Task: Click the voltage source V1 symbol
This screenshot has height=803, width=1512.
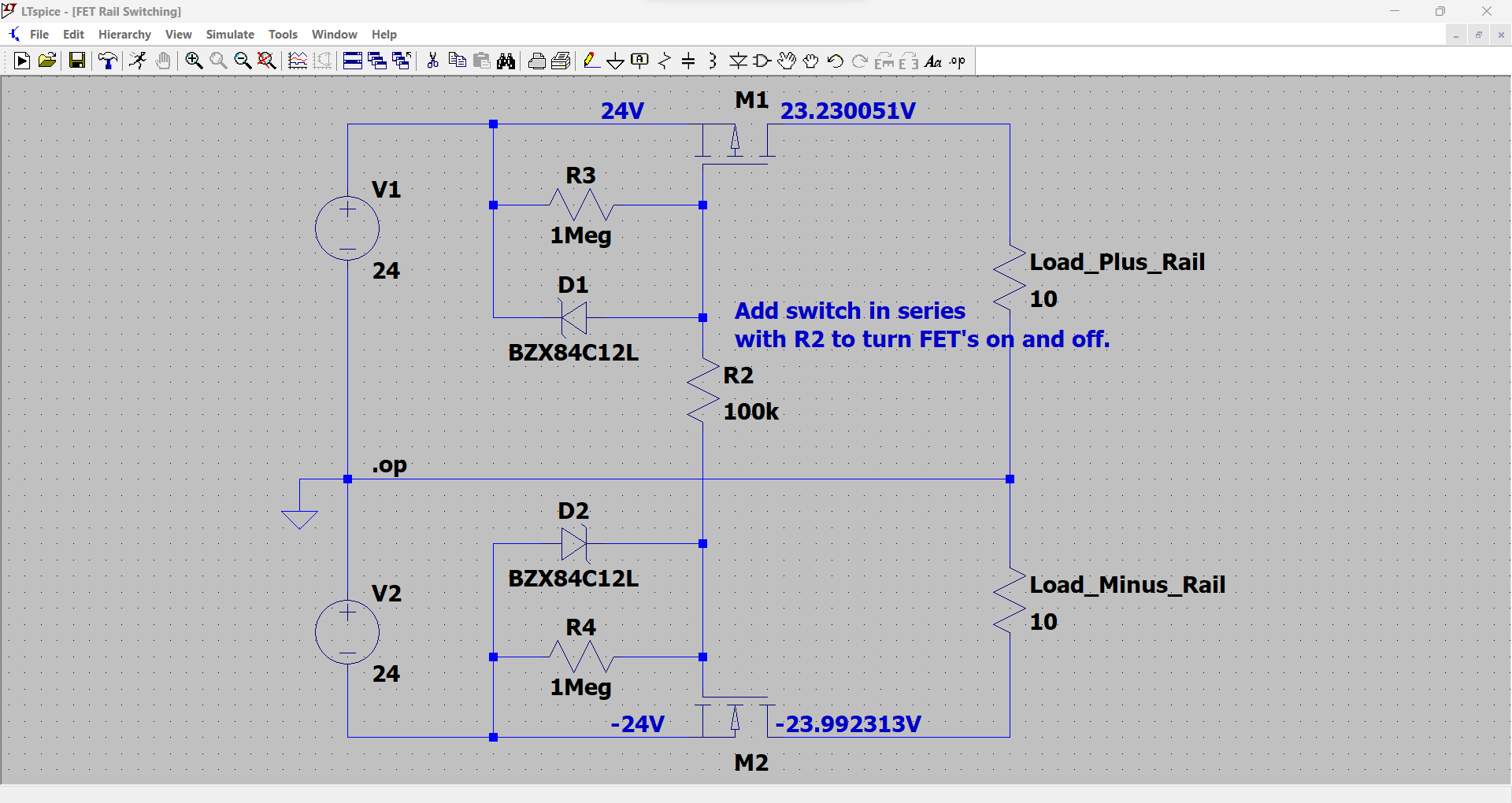Action: (x=347, y=228)
